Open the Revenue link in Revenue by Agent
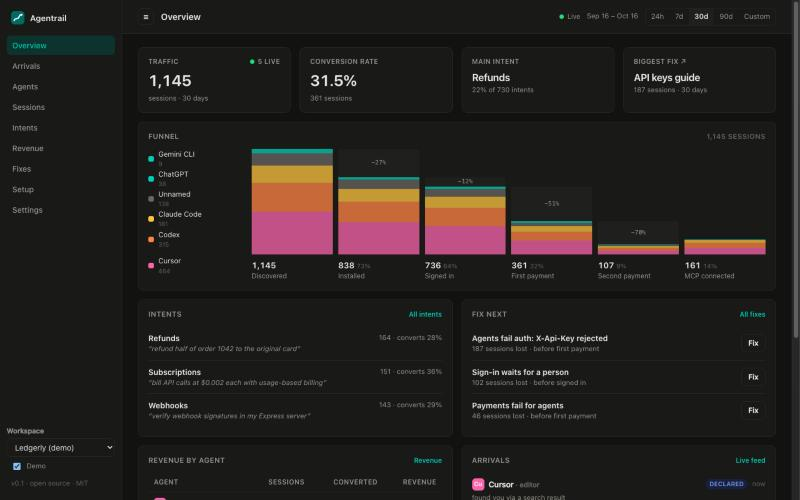 428,461
